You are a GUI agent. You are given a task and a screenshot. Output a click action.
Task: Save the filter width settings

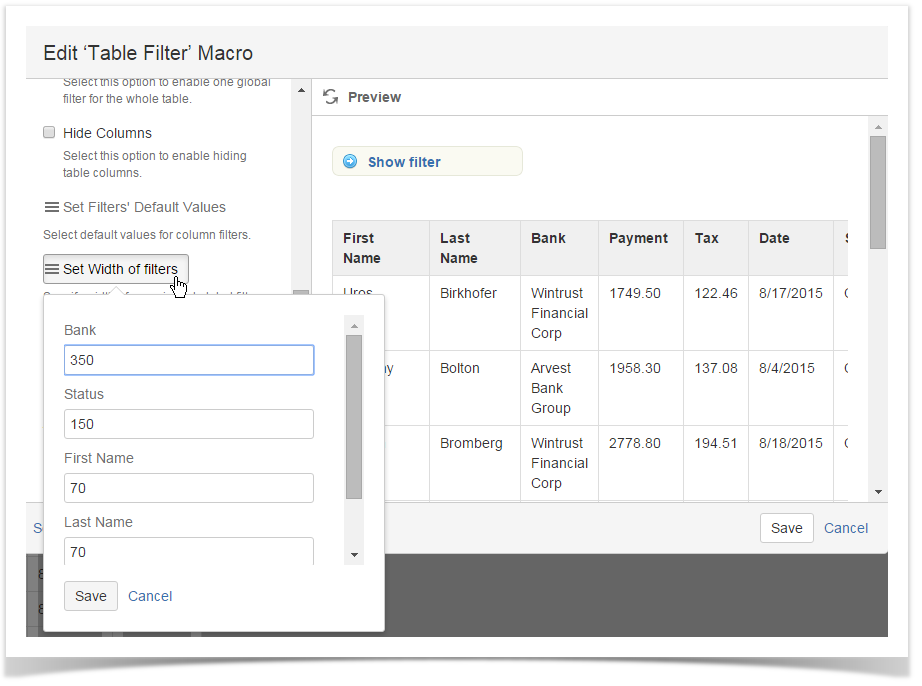click(x=90, y=595)
